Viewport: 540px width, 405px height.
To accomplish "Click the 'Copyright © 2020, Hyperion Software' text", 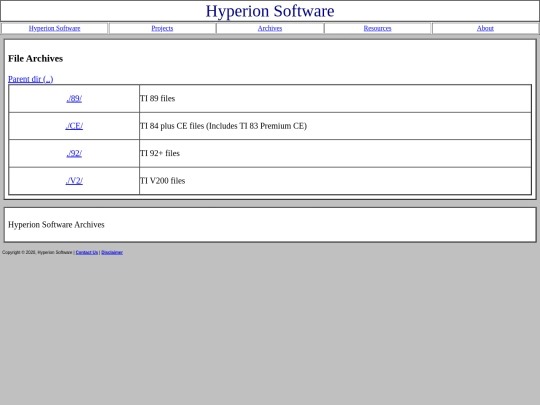I will pos(37,252).
